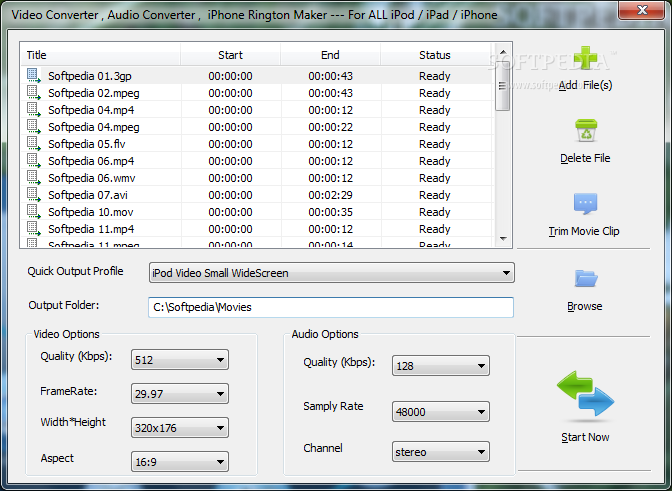Select the Softpedia 11.mp4 row title

click(x=91, y=229)
